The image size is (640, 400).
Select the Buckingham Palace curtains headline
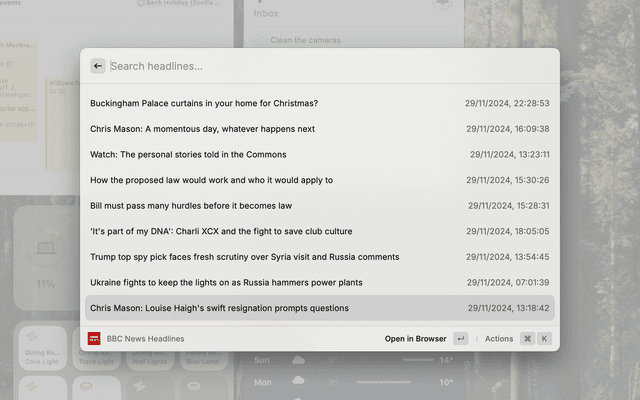click(x=320, y=103)
